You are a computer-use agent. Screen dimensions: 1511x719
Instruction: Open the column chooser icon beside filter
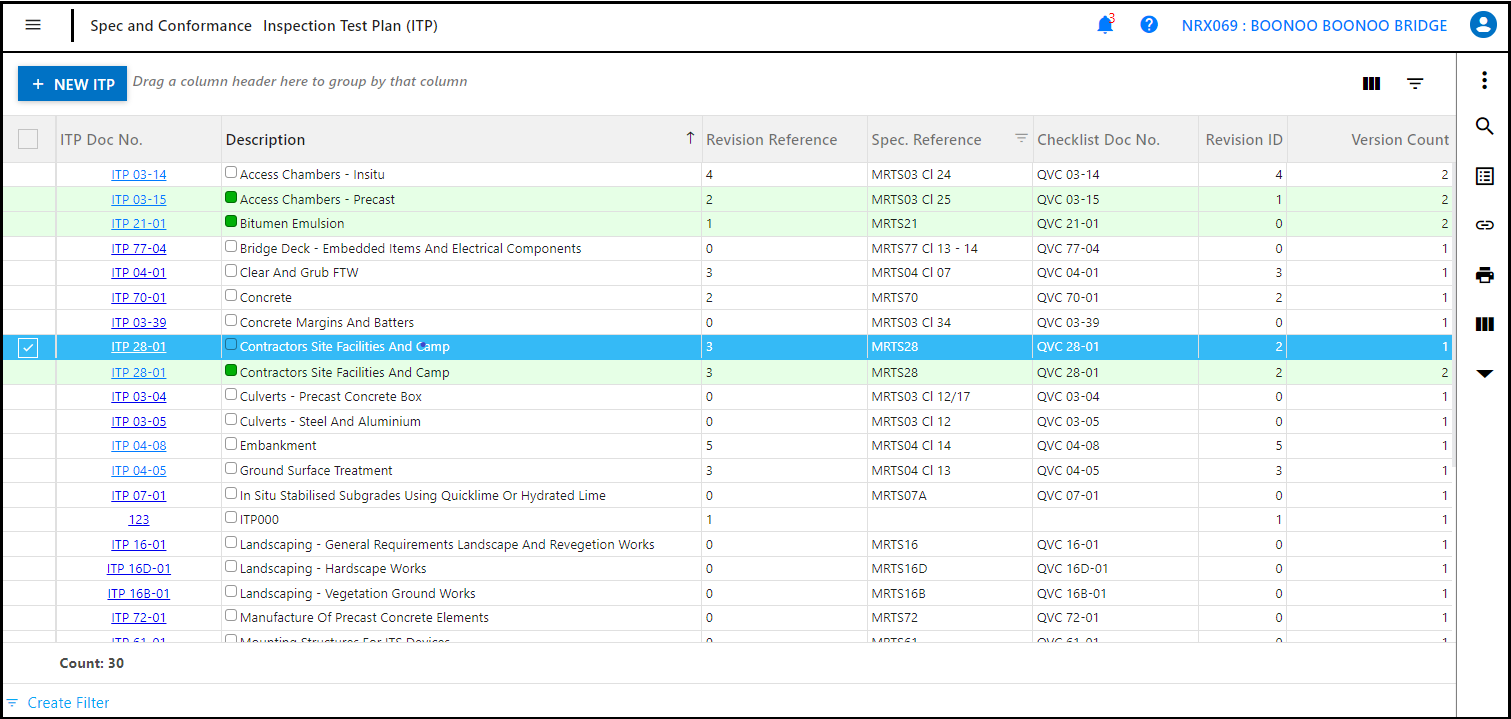pyautogui.click(x=1372, y=84)
